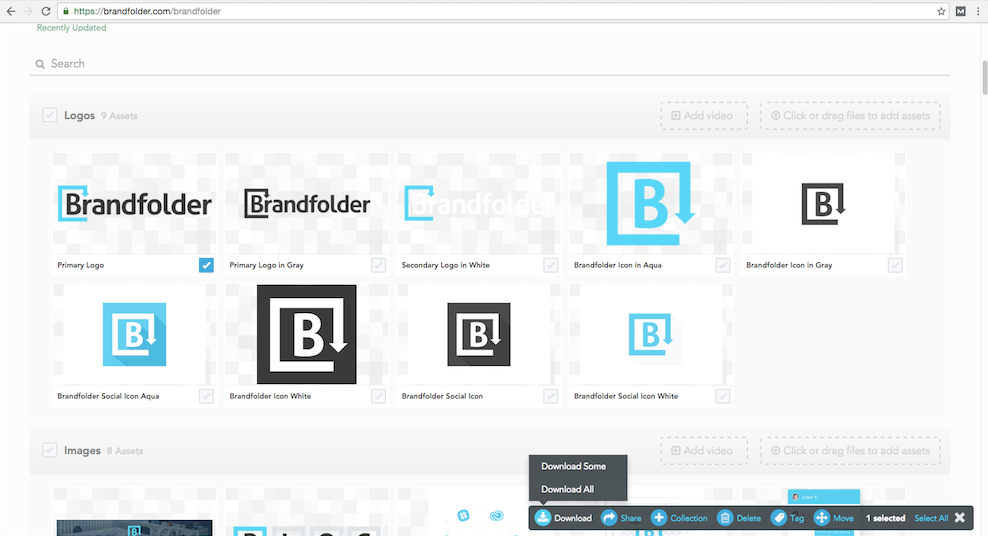Open the Brandfolder Icon White thumbnail
The image size is (988, 536).
[306, 334]
